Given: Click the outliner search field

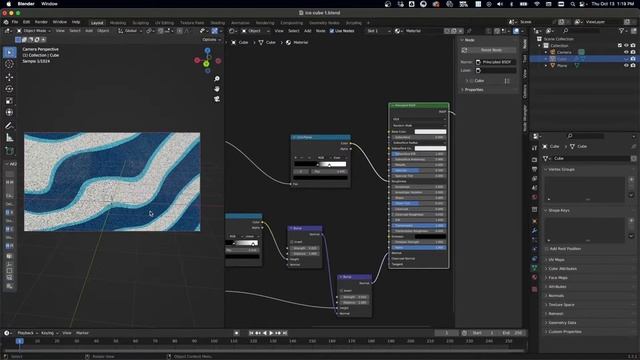Looking at the screenshot, I should pos(581,31).
